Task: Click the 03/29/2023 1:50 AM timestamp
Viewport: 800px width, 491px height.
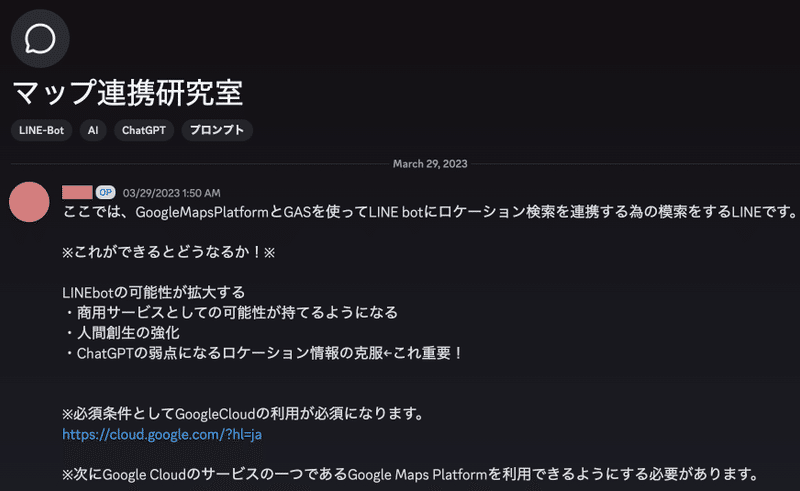Action: point(171,193)
